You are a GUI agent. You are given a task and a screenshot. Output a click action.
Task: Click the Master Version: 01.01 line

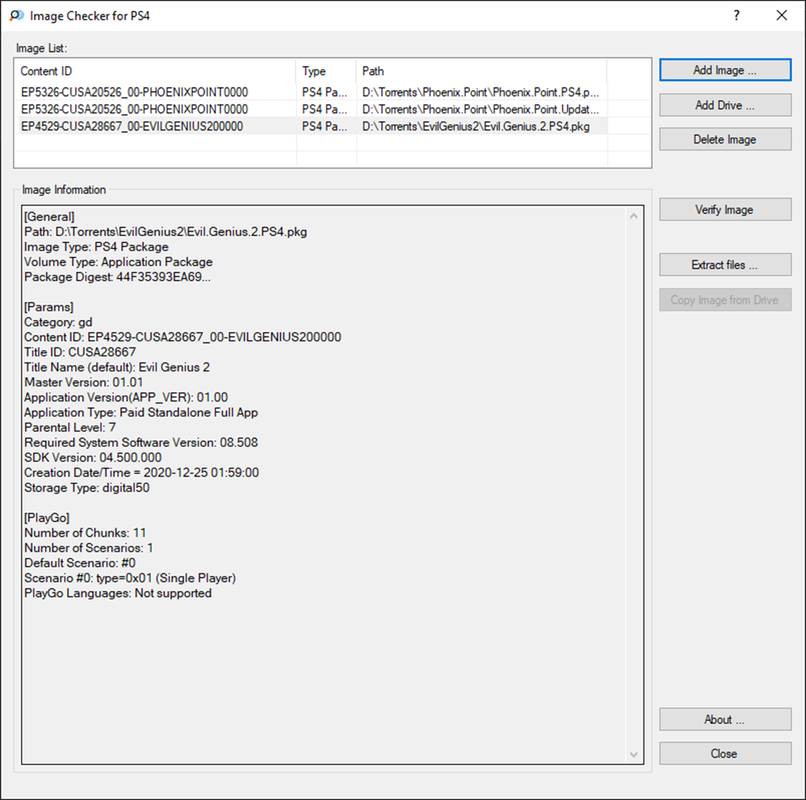coord(83,382)
